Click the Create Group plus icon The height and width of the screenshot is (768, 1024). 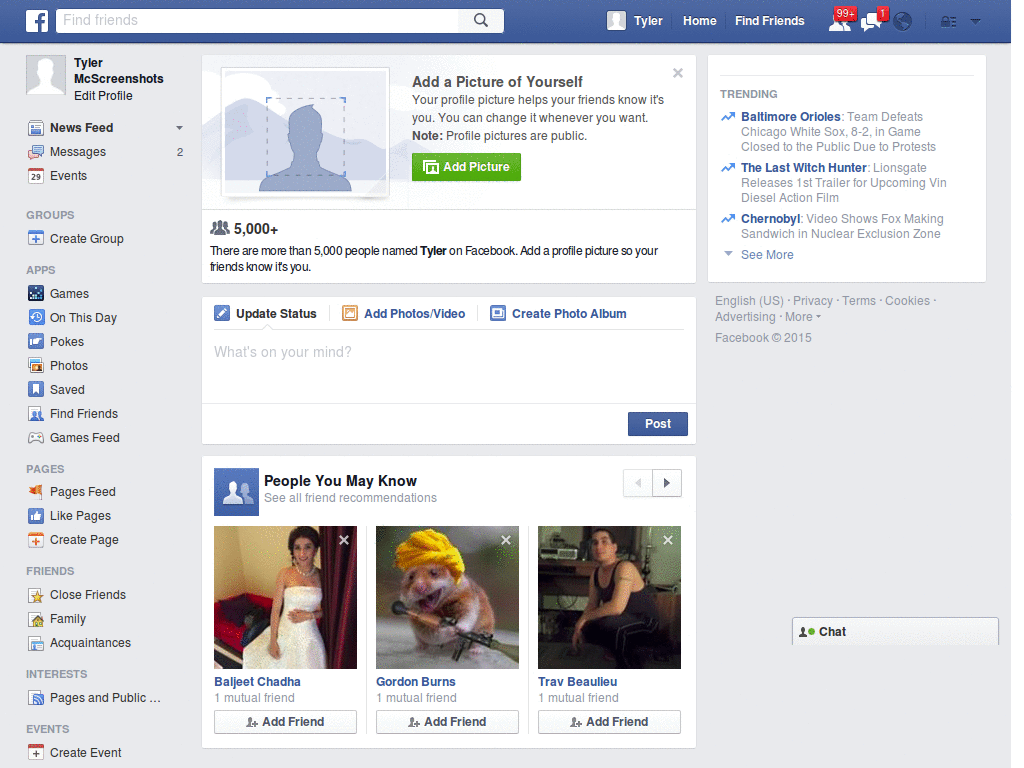[36, 238]
